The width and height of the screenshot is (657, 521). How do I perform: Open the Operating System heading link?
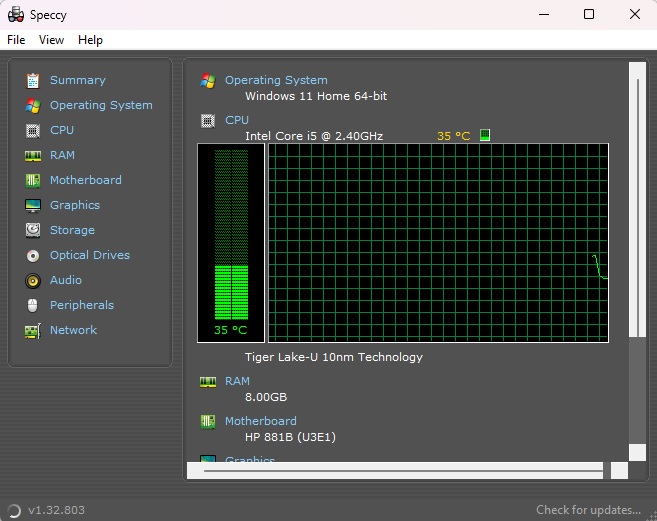276,80
